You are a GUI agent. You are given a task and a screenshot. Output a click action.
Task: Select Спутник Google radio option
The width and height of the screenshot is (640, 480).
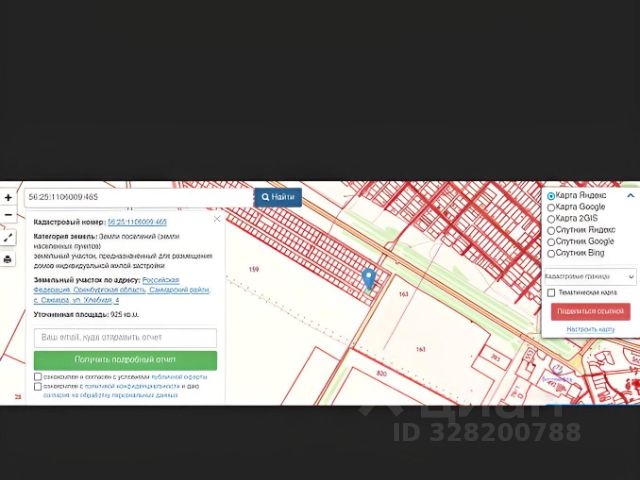pyautogui.click(x=551, y=242)
